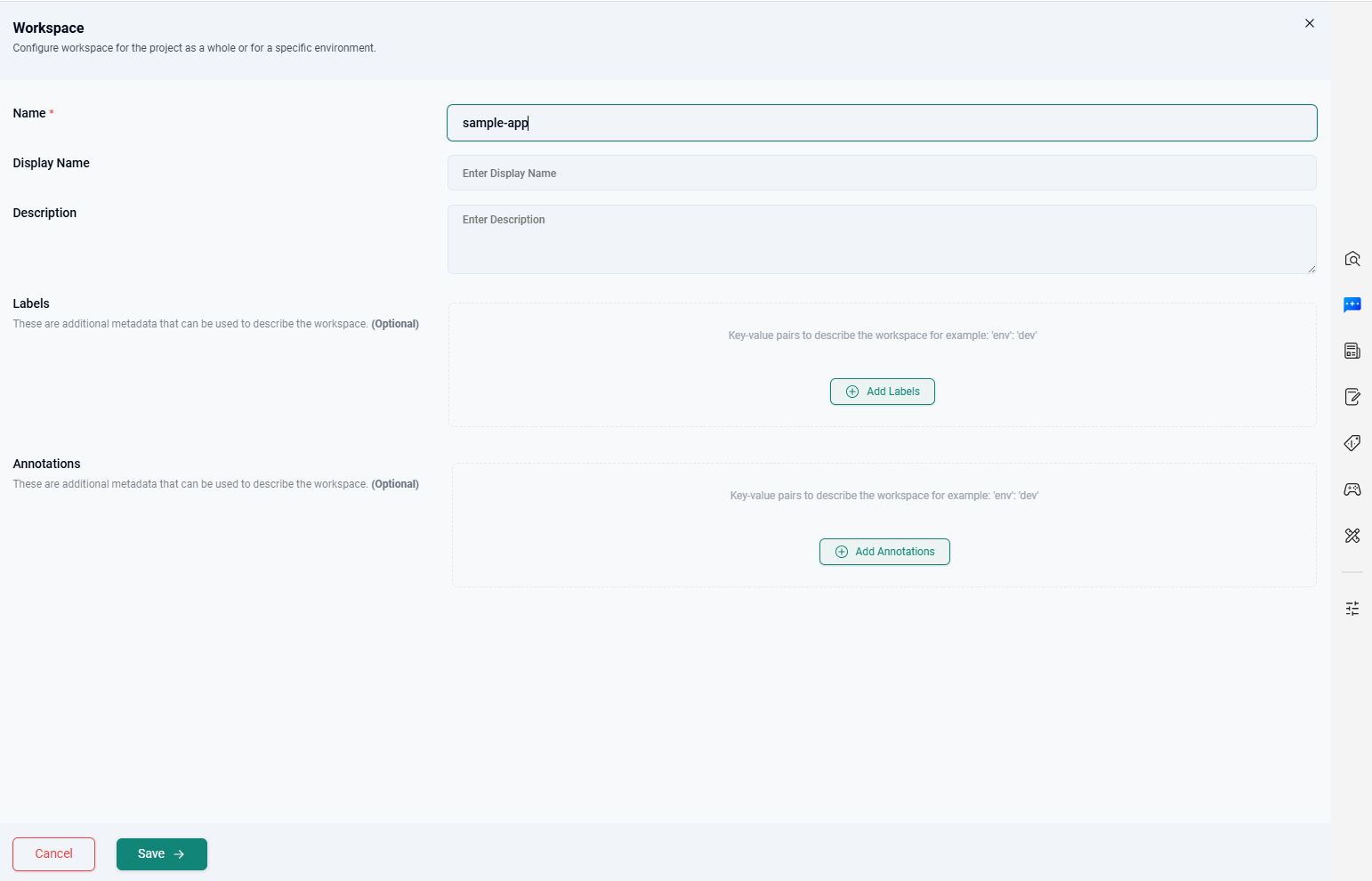Screen dimensions: 1372x881
Task: Click the plus icon inside Add Labels
Action: [853, 392]
